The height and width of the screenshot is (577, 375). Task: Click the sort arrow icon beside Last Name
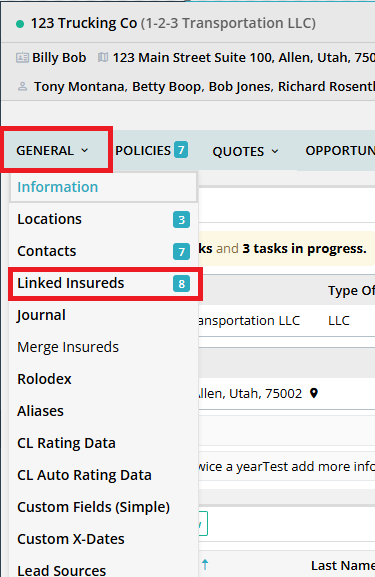(x=205, y=564)
